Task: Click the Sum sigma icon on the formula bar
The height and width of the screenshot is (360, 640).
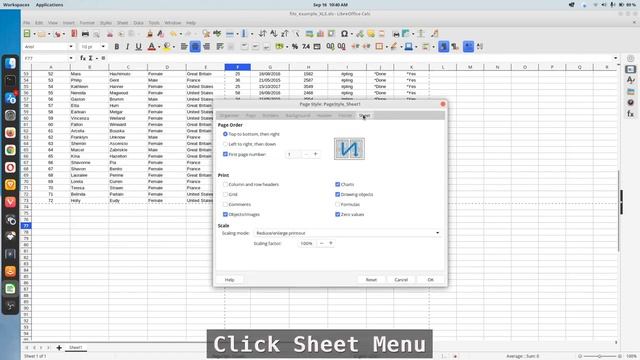Action: (x=91, y=58)
